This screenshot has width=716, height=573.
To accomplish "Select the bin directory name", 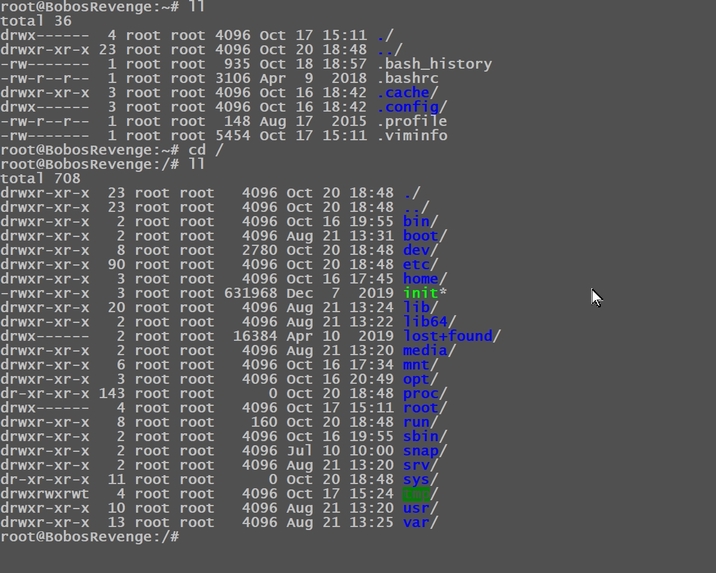I will (x=416, y=221).
